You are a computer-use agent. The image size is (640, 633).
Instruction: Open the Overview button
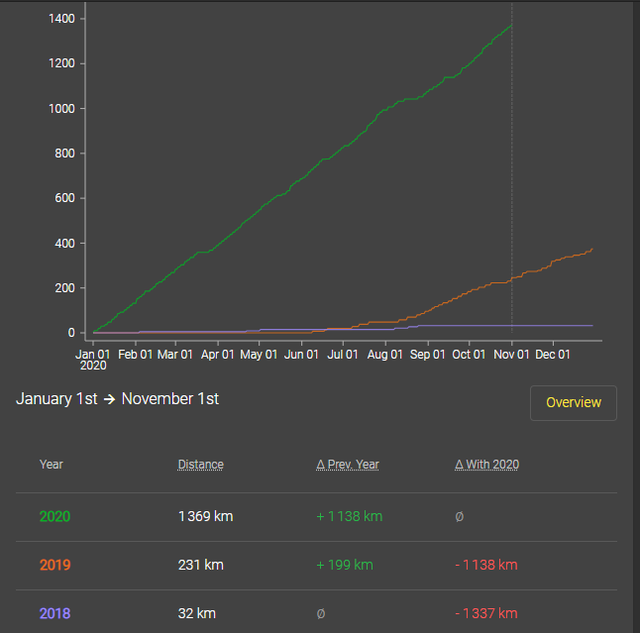click(x=573, y=402)
